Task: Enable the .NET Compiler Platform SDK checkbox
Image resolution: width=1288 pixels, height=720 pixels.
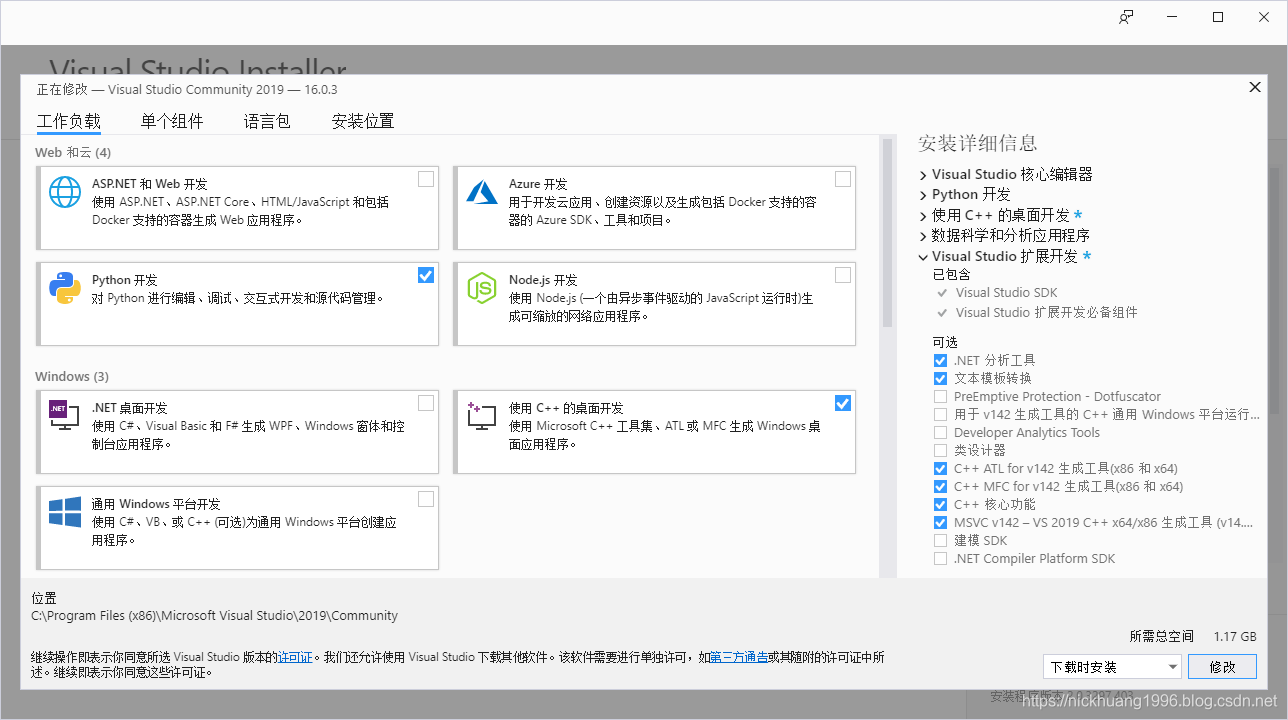Action: pos(940,558)
